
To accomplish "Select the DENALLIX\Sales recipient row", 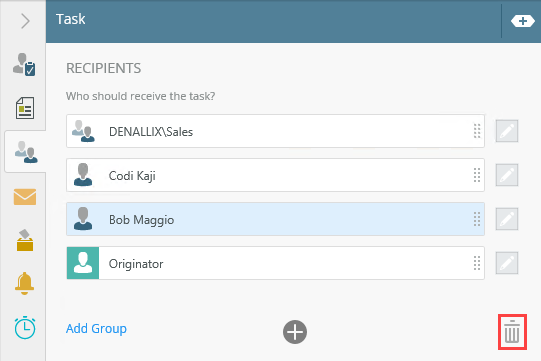I will (275, 131).
